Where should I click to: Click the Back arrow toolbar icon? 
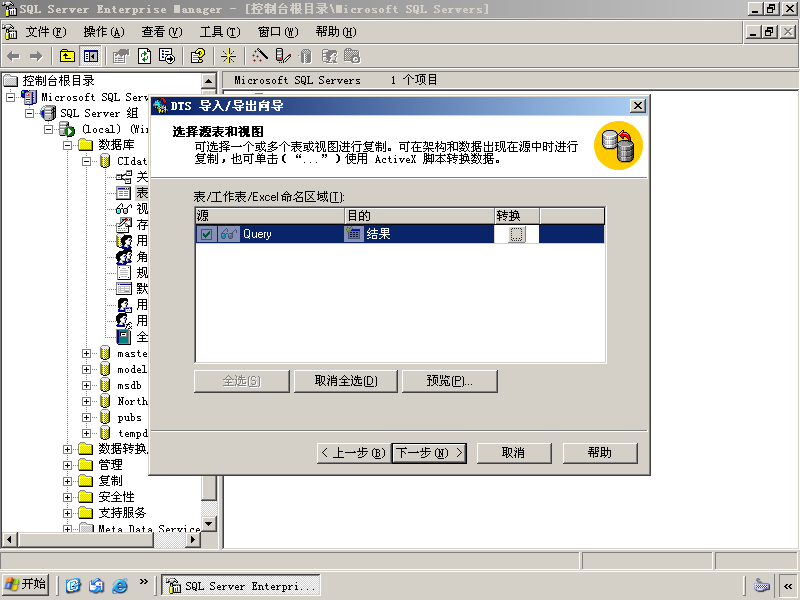click(14, 56)
